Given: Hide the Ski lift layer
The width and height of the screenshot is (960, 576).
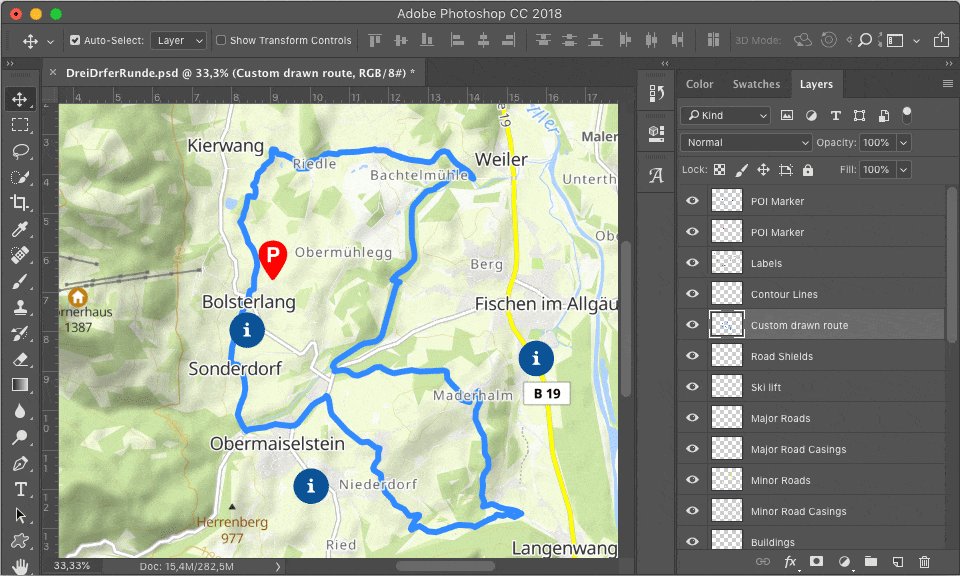Looking at the screenshot, I should pyautogui.click(x=691, y=387).
